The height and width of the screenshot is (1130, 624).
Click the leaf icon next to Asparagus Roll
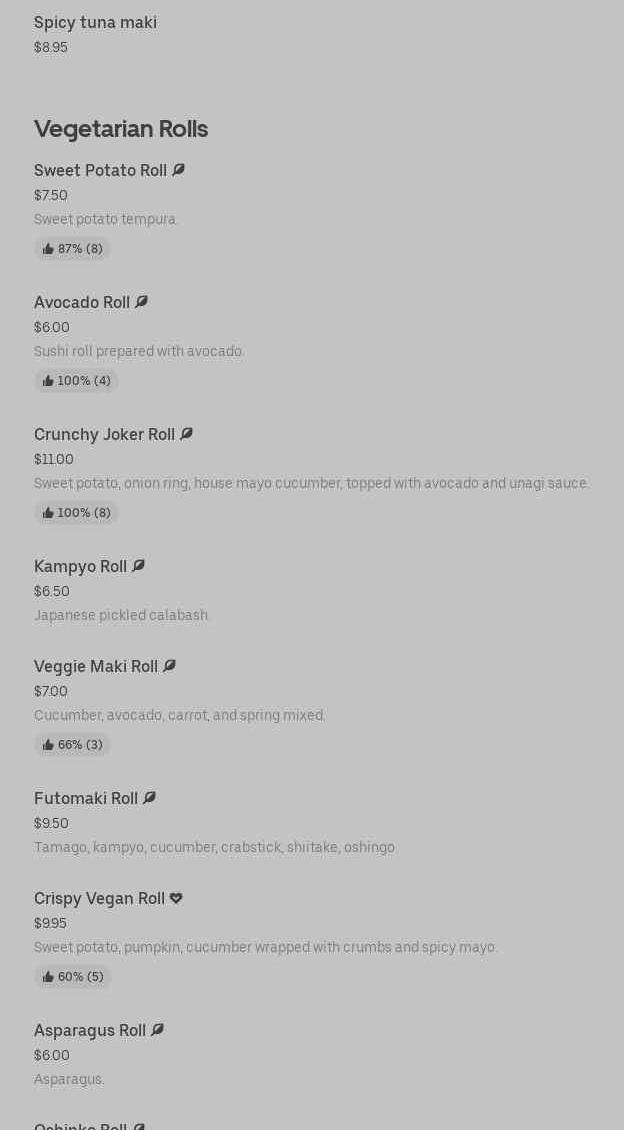click(x=157, y=1030)
